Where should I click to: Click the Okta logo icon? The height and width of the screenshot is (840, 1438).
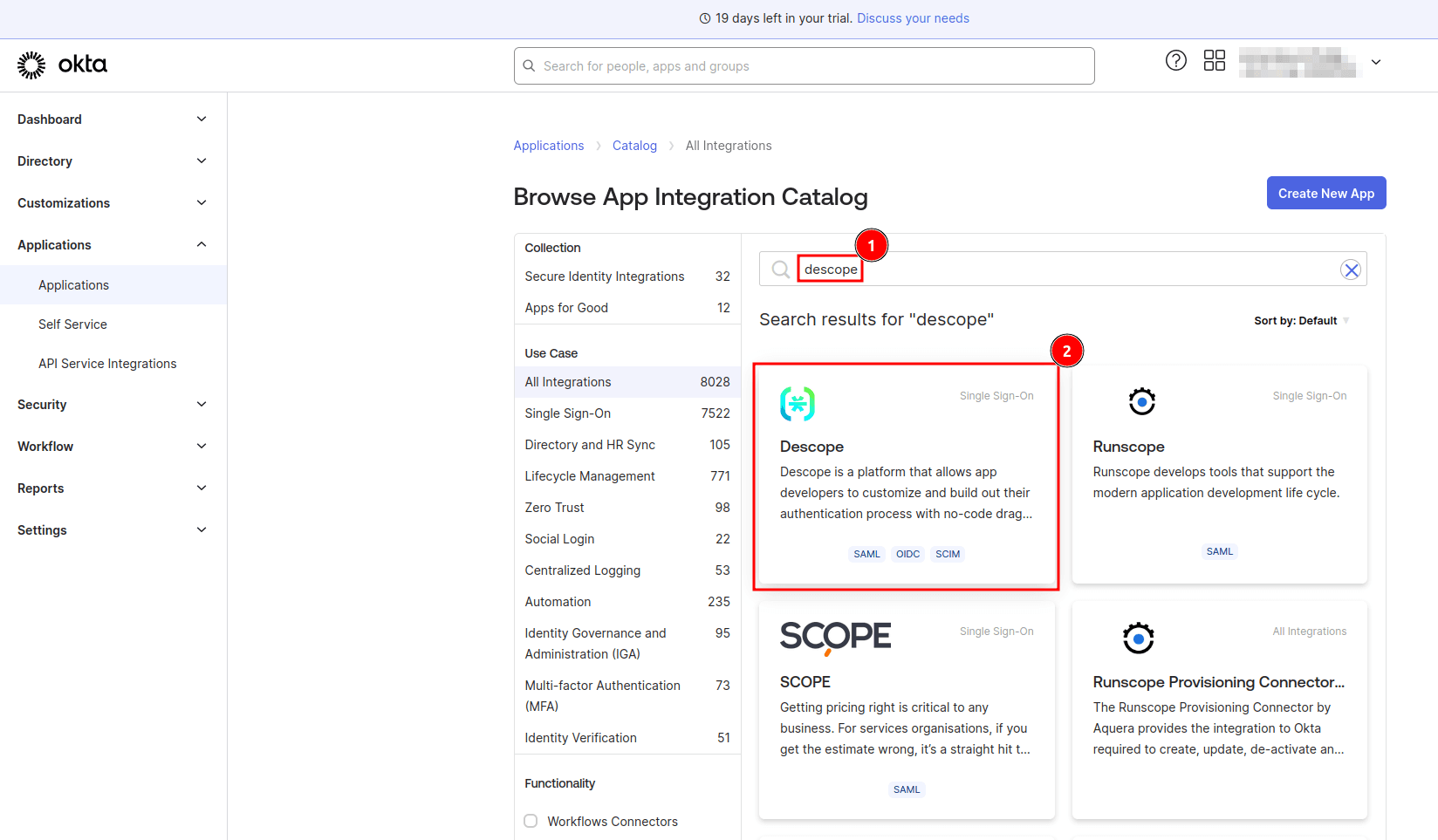pyautogui.click(x=31, y=65)
